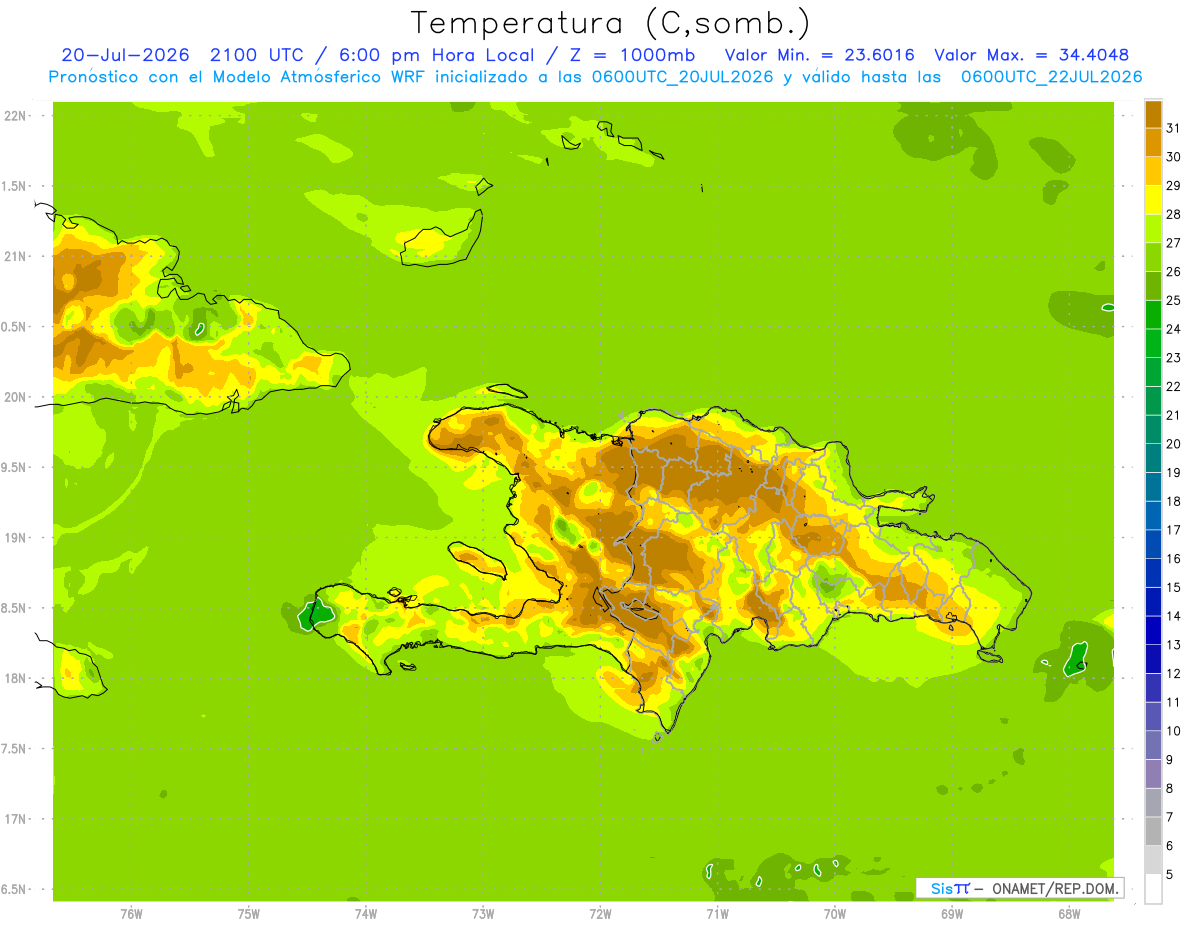Pick the dark brown swatch above 31
Screen dimensions: 1200x927
[x=1153, y=114]
